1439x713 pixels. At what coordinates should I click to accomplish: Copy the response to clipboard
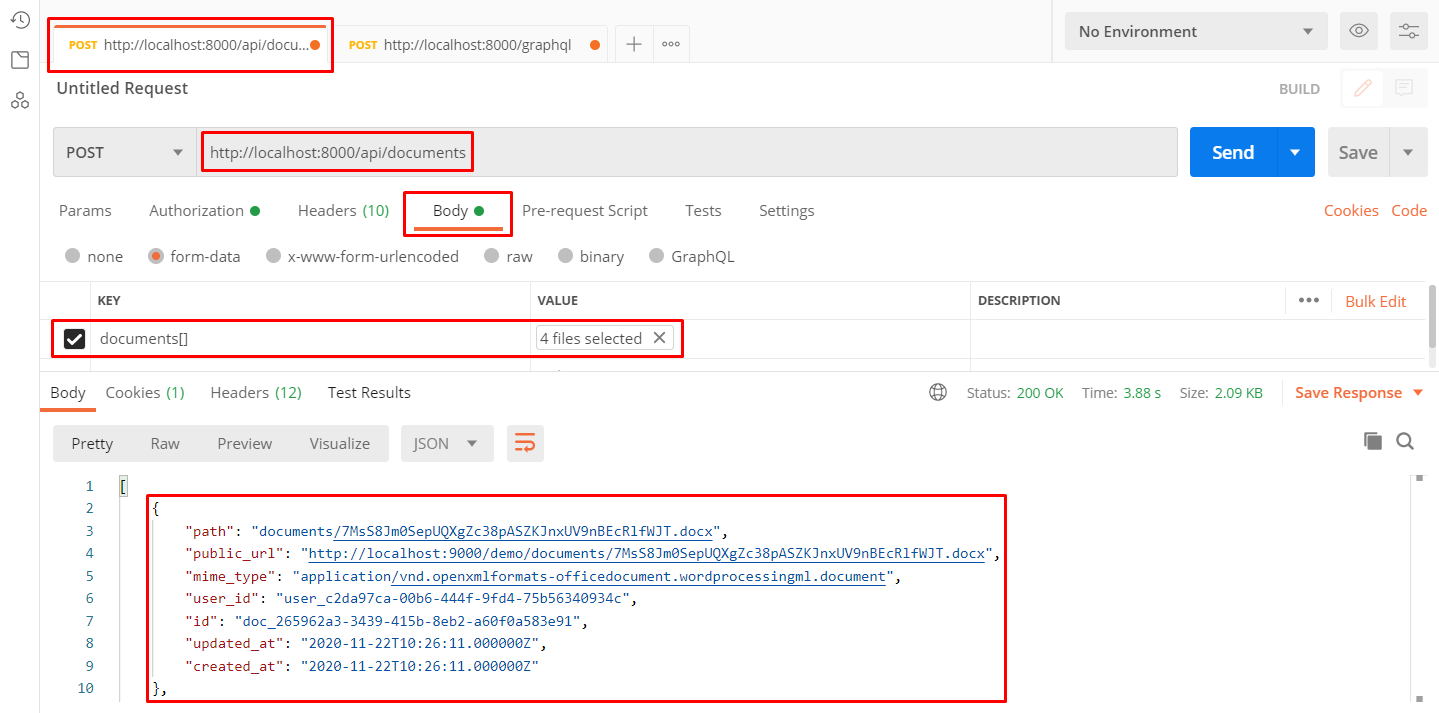1373,441
